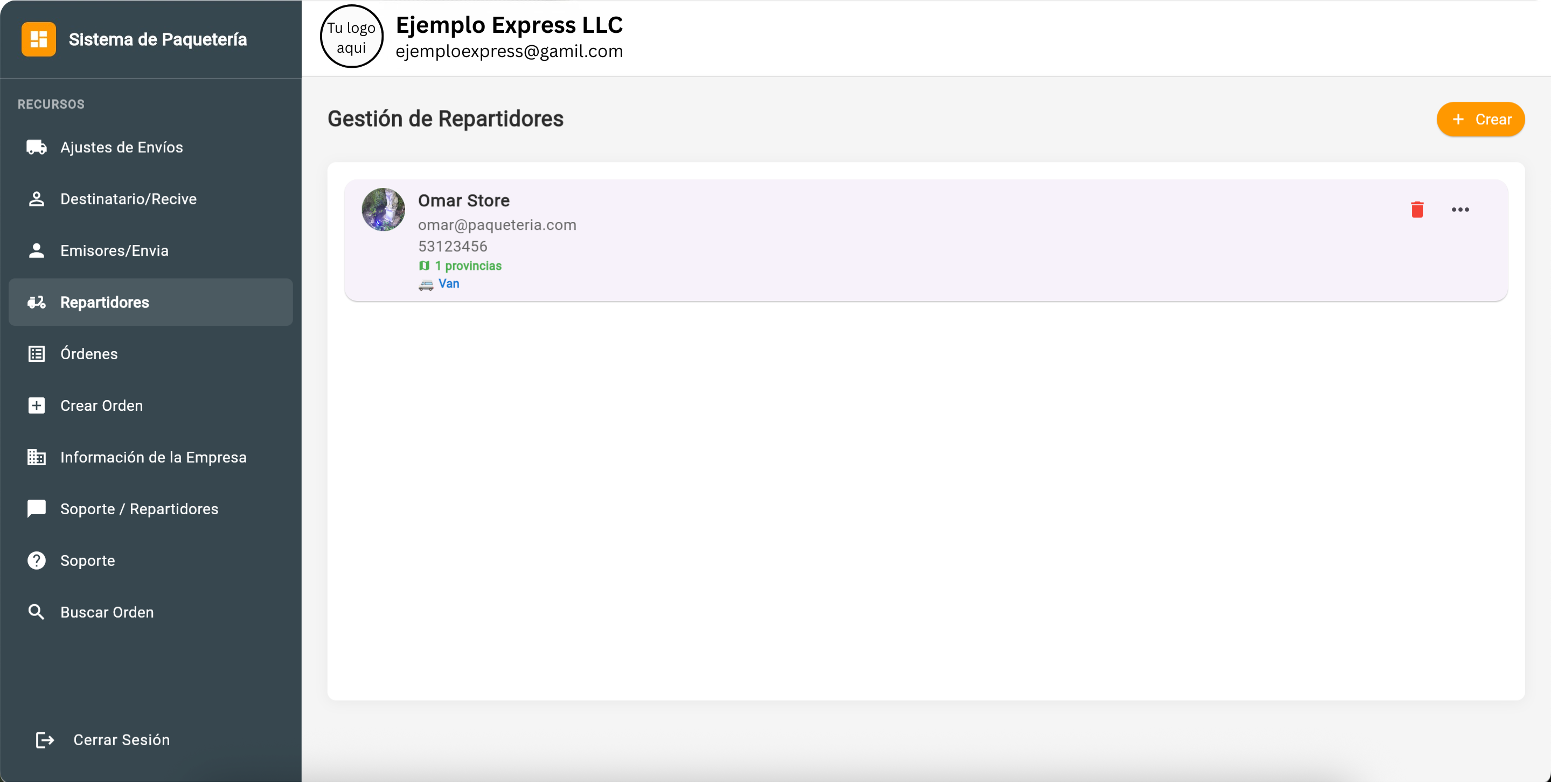The height and width of the screenshot is (784, 1551).
Task: Click the Van vehicle label
Action: pos(449,284)
